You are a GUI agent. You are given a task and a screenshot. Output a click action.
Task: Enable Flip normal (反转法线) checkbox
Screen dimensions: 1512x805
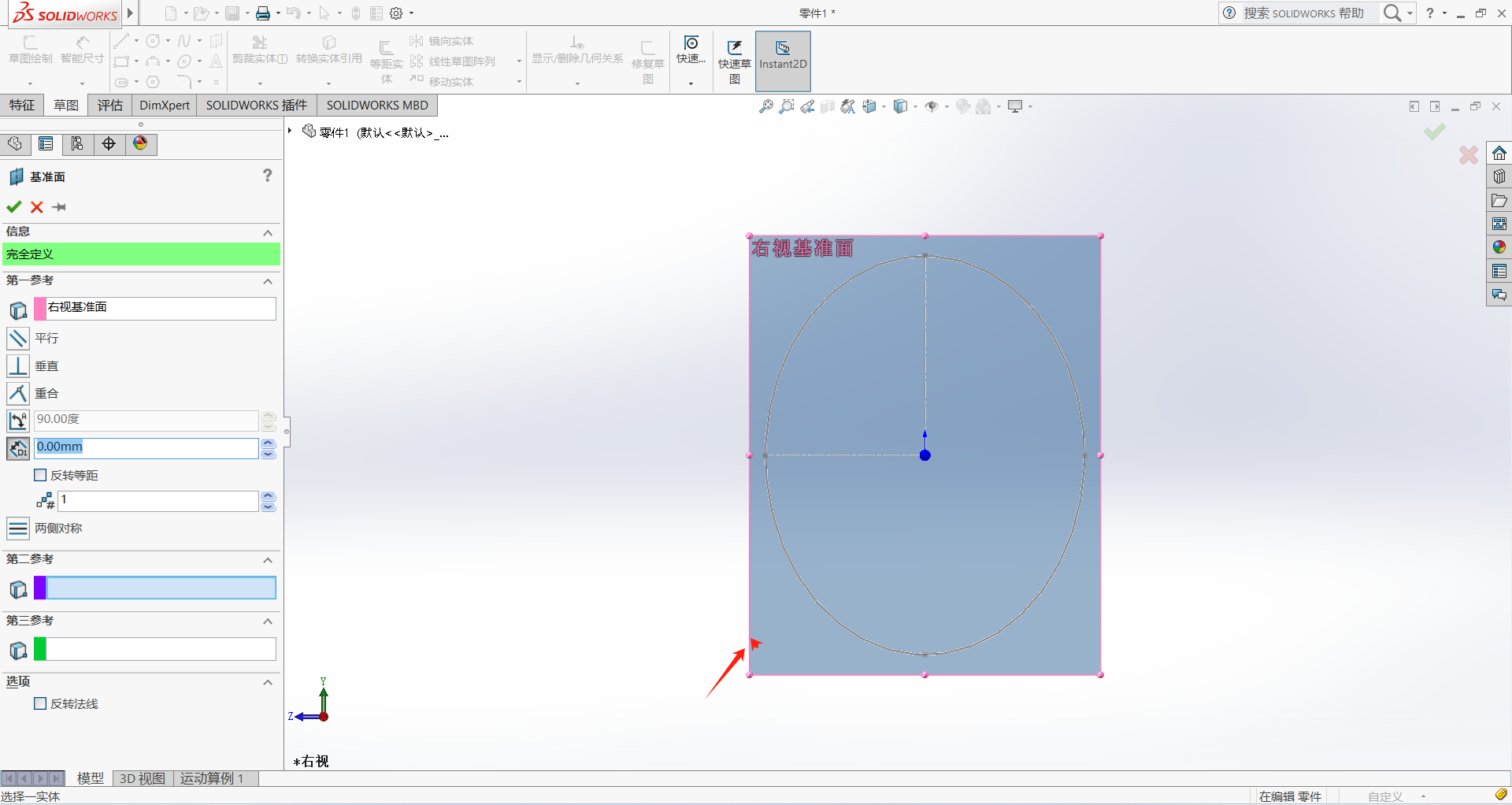40,703
